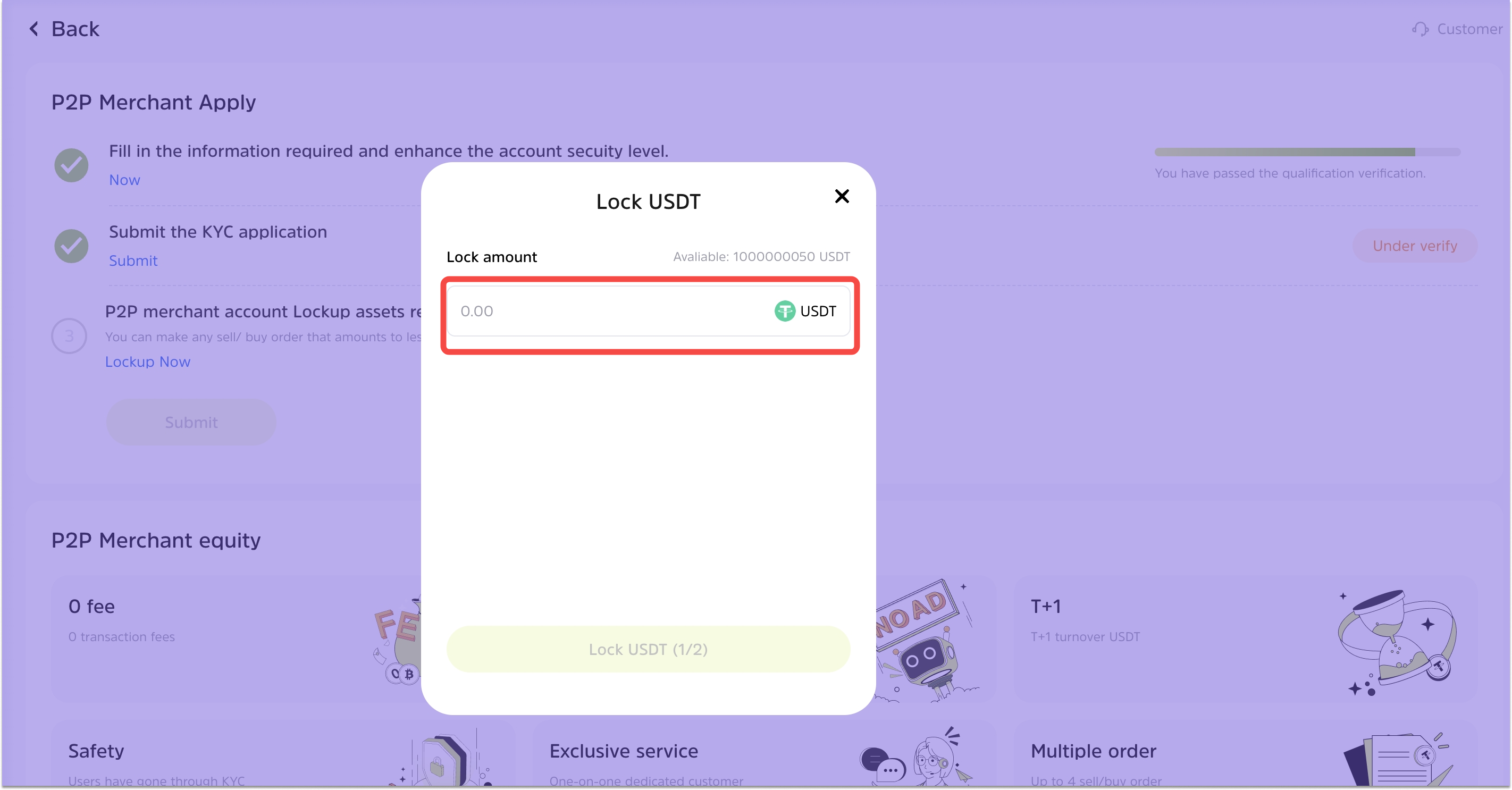Click the Exclusive service agent illustration

(917, 756)
